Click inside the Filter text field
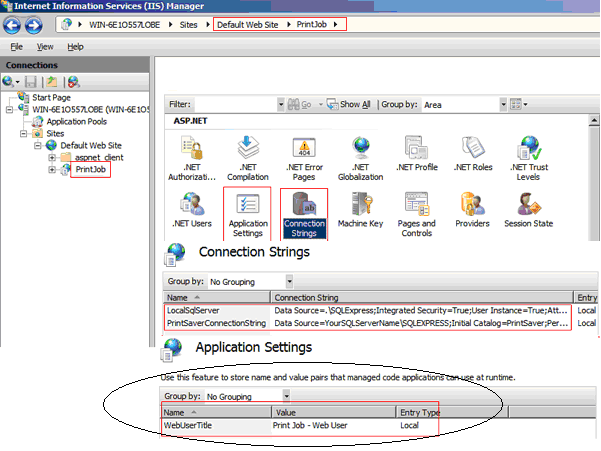The height and width of the screenshot is (451, 601). click(235, 104)
